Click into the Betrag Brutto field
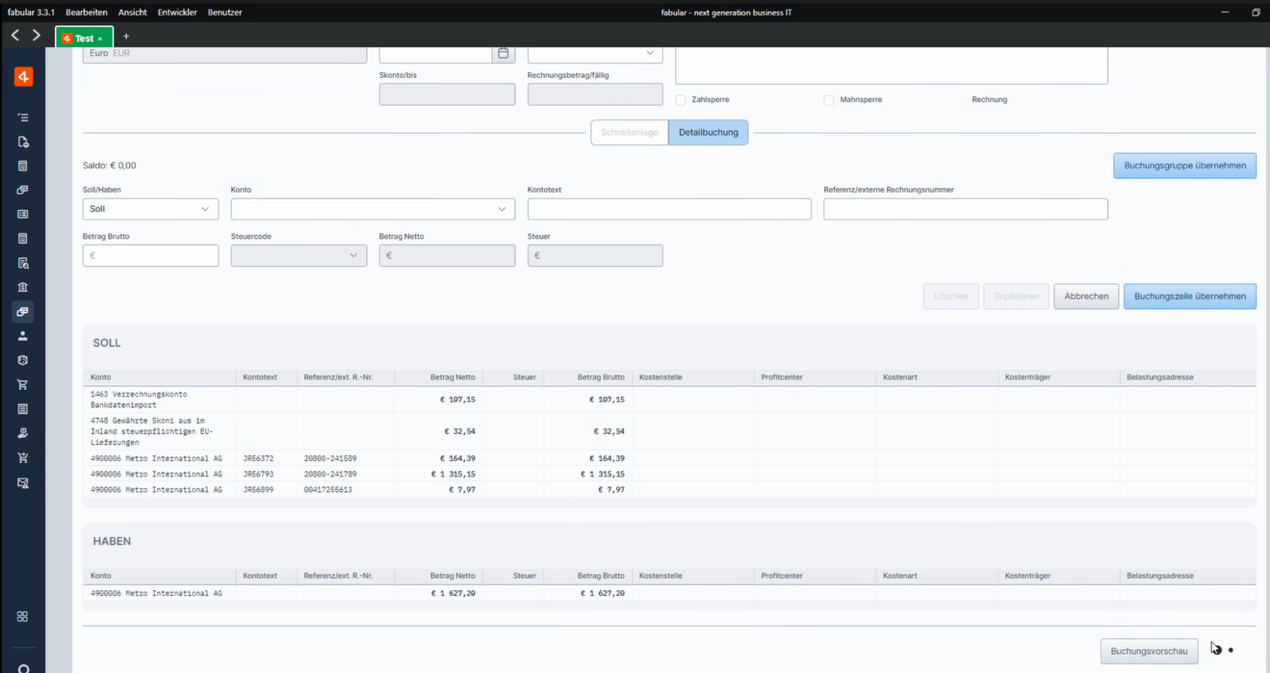The height and width of the screenshot is (673, 1270). [x=150, y=255]
